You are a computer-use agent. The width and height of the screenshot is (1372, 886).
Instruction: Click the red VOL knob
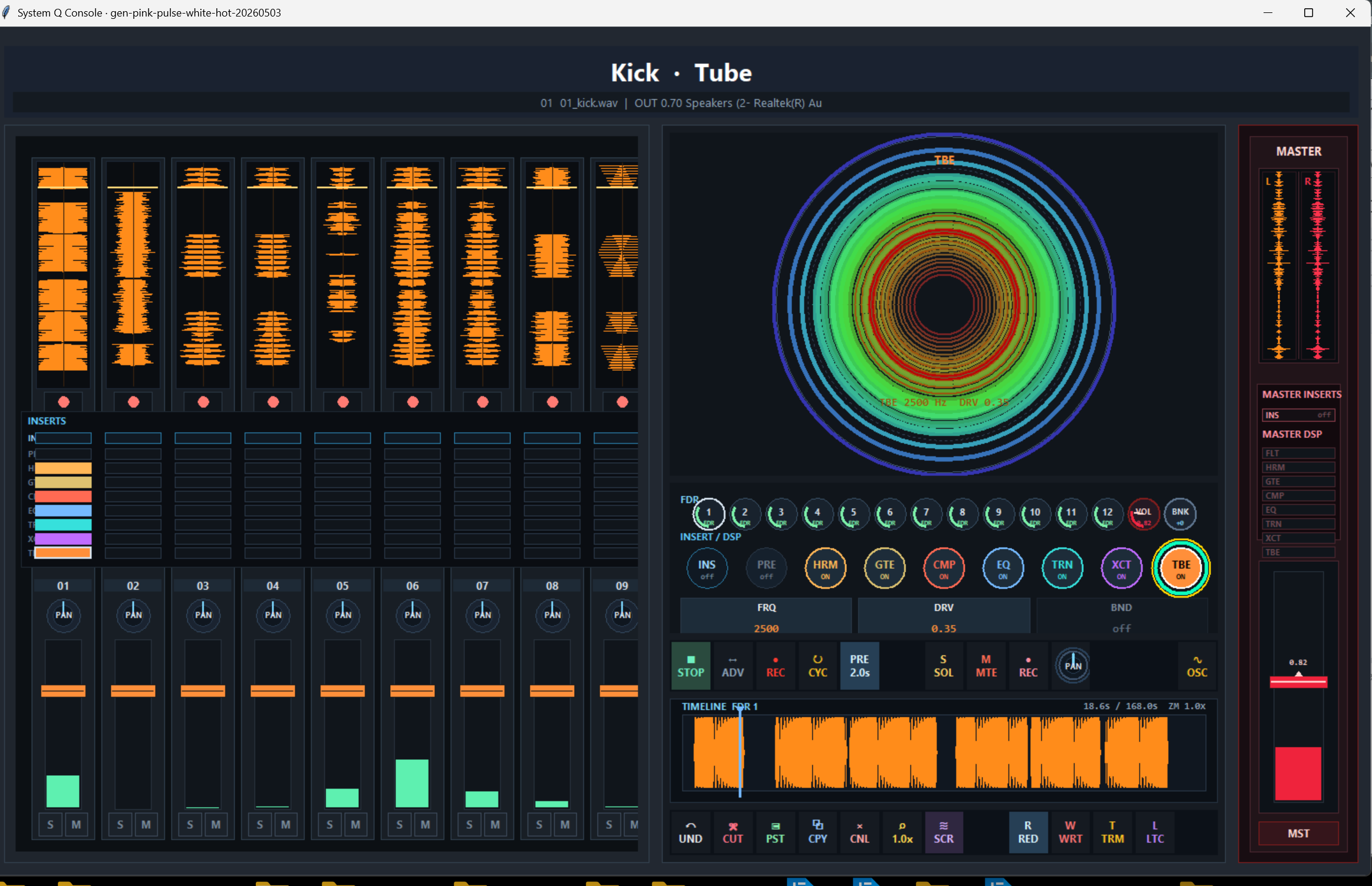(1143, 514)
